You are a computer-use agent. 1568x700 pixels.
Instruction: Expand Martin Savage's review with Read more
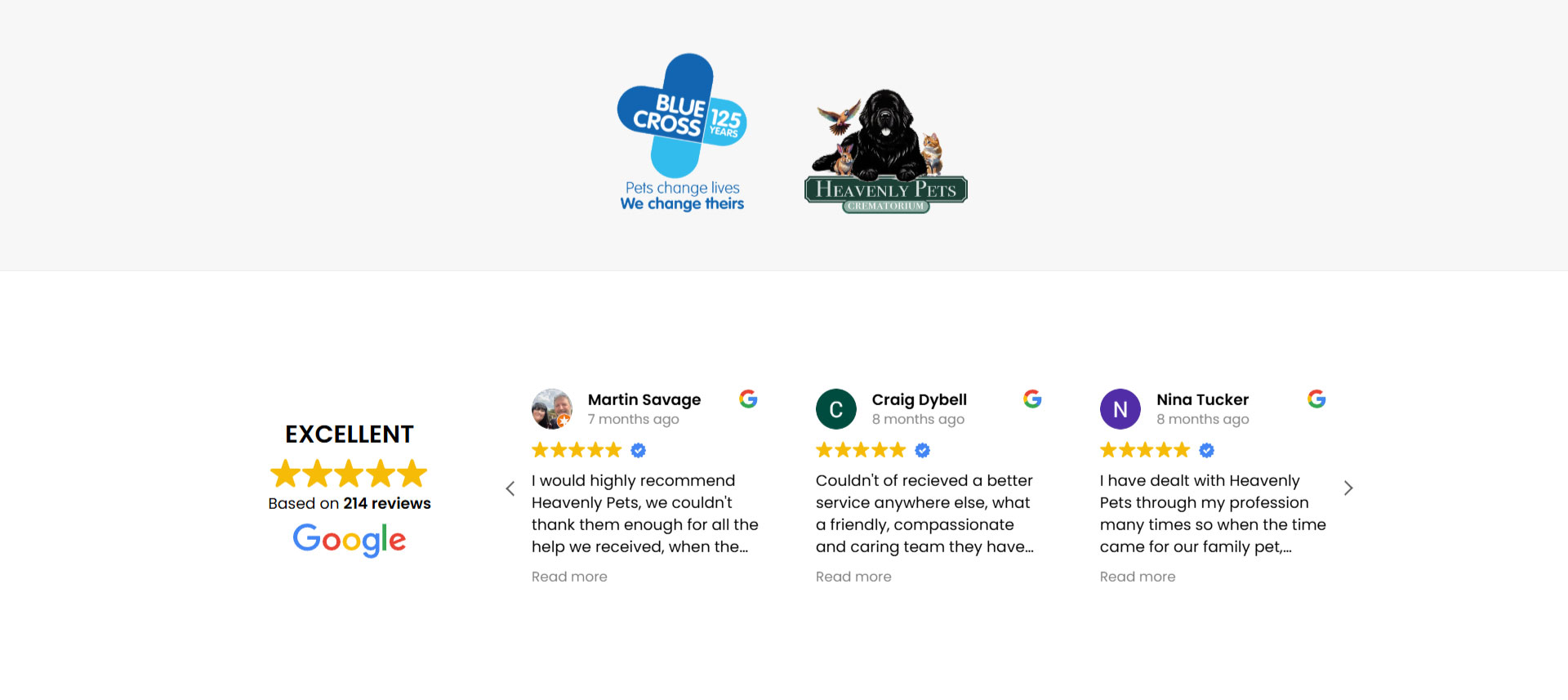pos(569,577)
